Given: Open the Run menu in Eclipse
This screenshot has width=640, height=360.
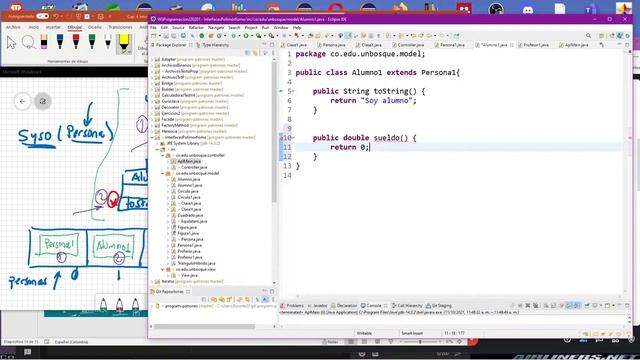Looking at the screenshot, I should [265, 27].
